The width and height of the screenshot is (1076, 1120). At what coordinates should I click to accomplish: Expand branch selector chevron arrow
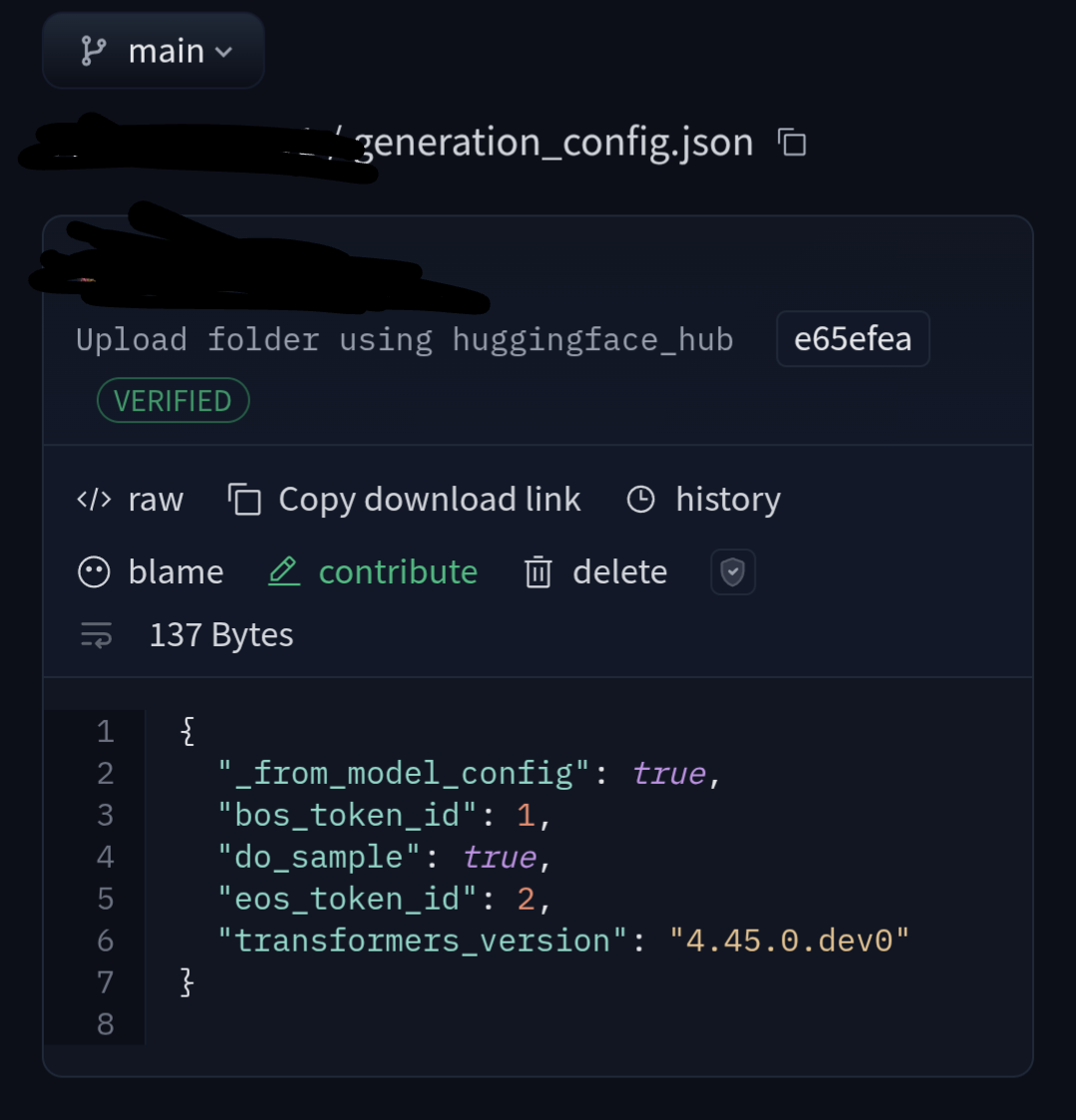[x=223, y=52]
